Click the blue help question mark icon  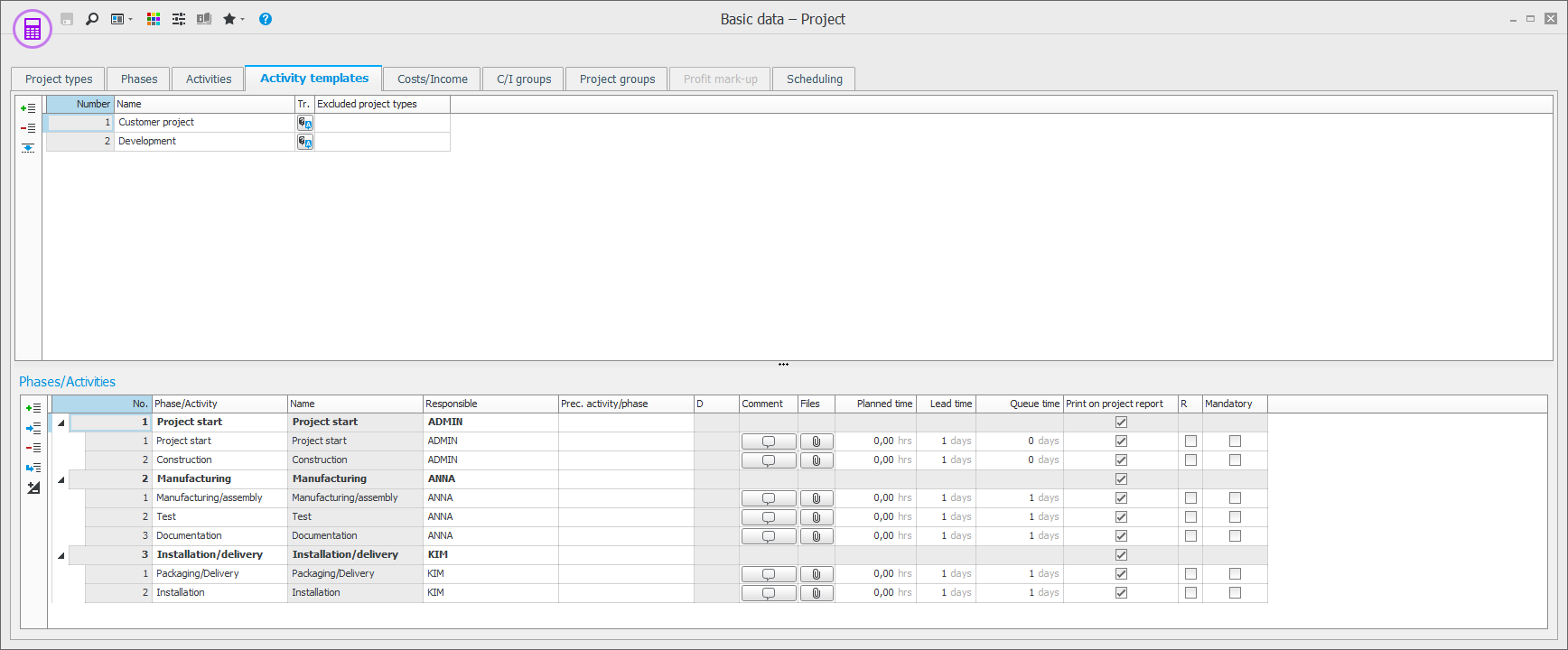[266, 19]
